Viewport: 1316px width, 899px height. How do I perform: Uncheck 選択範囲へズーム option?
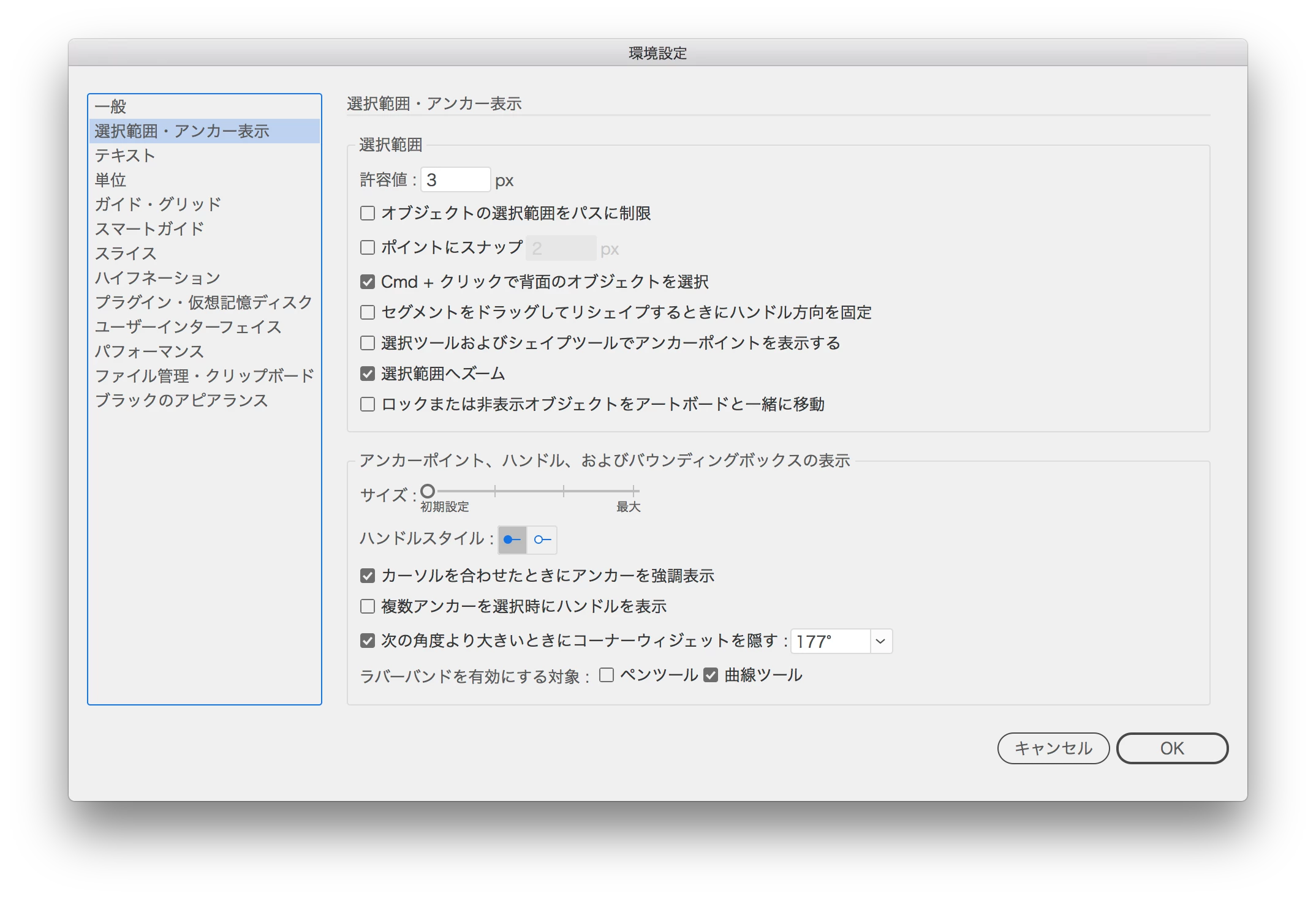[368, 374]
